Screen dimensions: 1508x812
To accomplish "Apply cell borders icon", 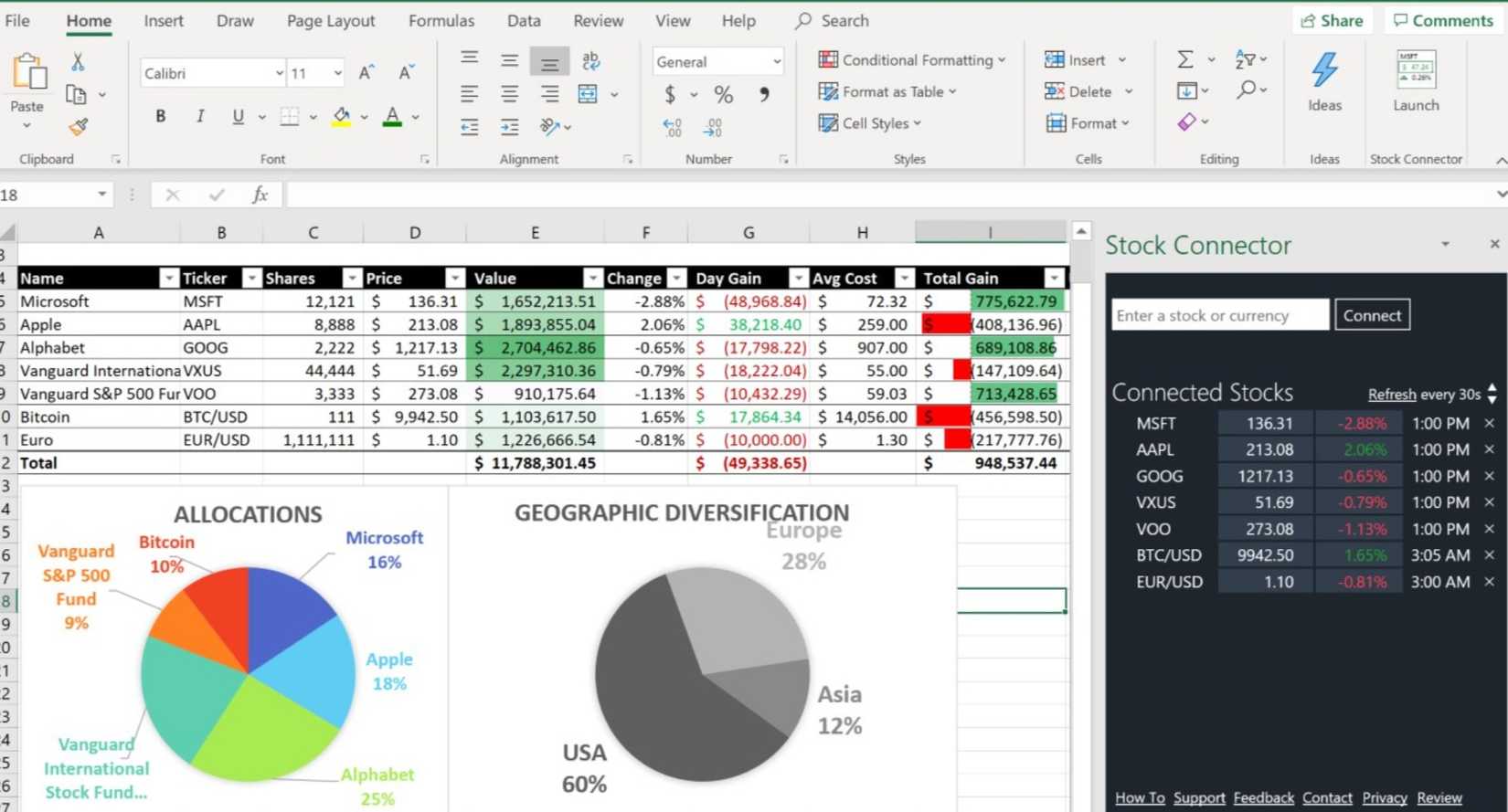I will click(x=290, y=116).
